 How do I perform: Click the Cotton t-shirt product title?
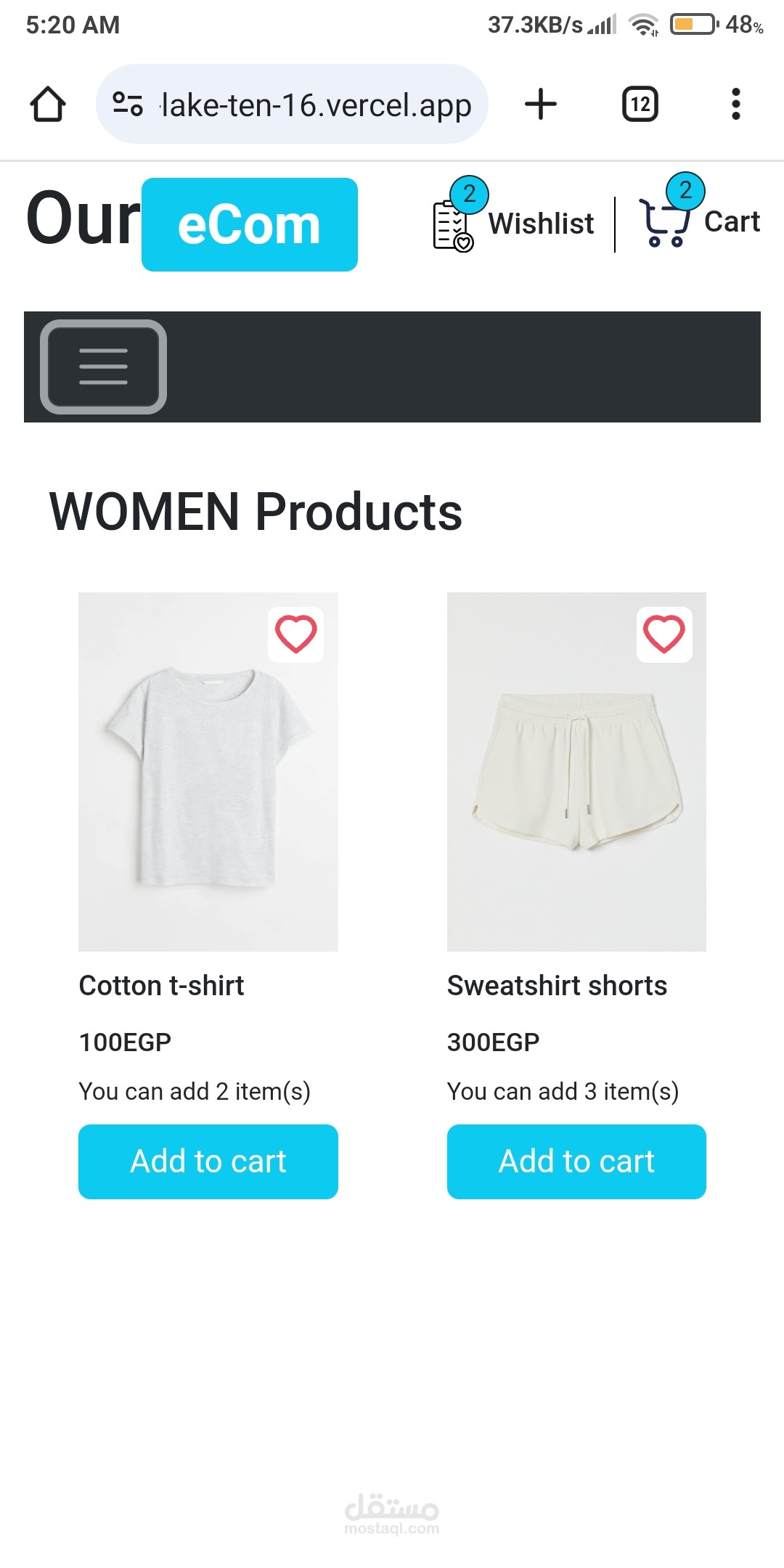[x=161, y=986]
